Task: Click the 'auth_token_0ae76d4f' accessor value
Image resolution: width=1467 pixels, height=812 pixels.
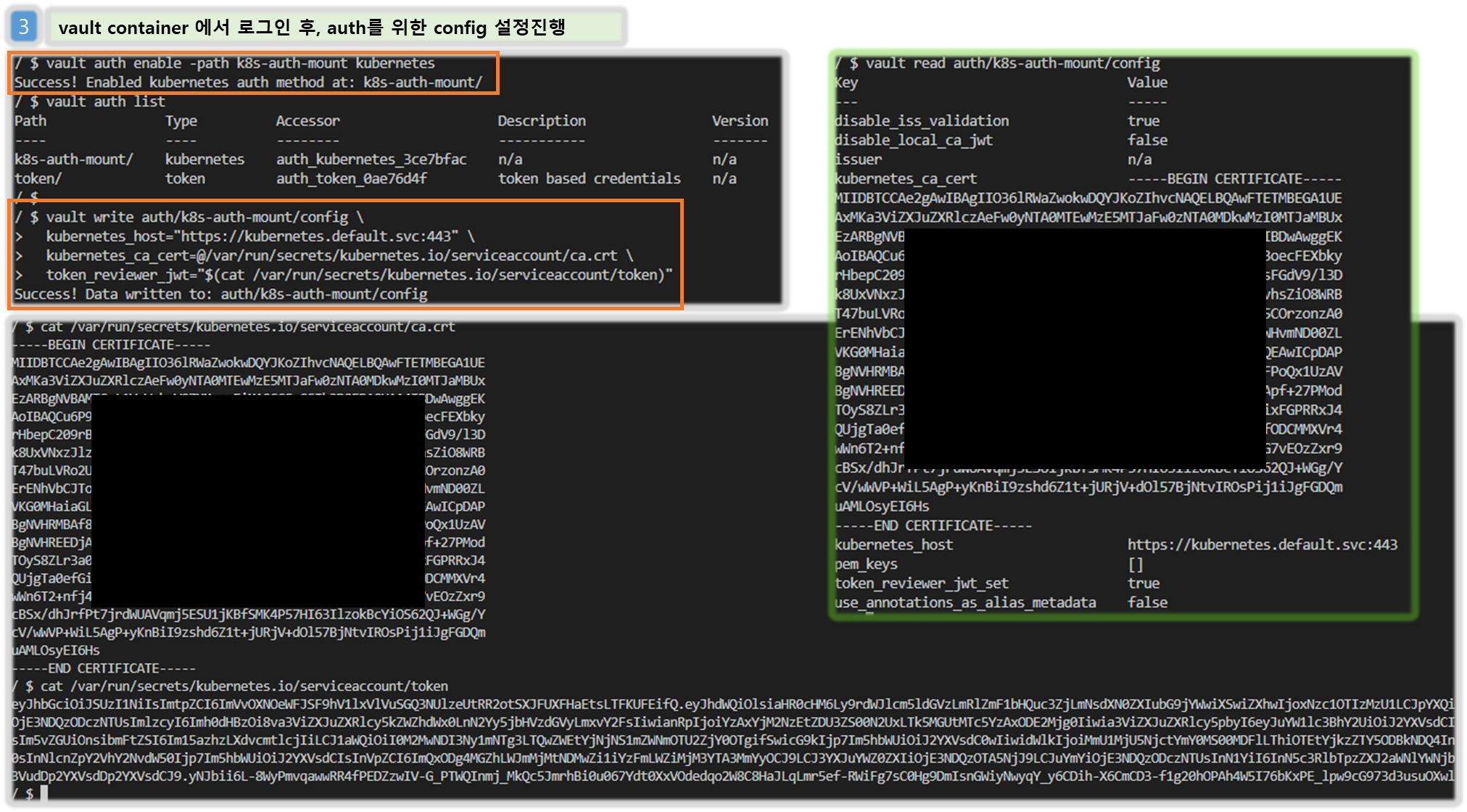Action: [x=352, y=178]
